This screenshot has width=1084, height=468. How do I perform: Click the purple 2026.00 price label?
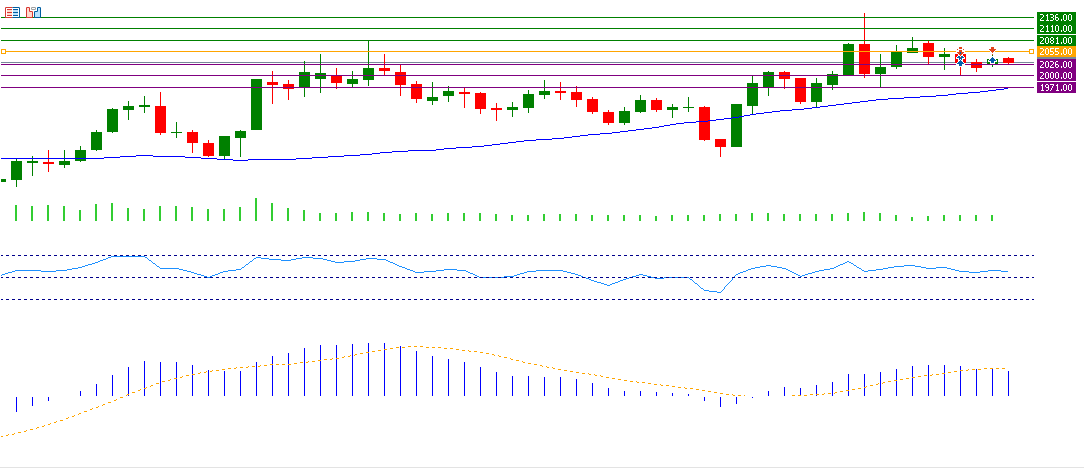click(x=1055, y=64)
